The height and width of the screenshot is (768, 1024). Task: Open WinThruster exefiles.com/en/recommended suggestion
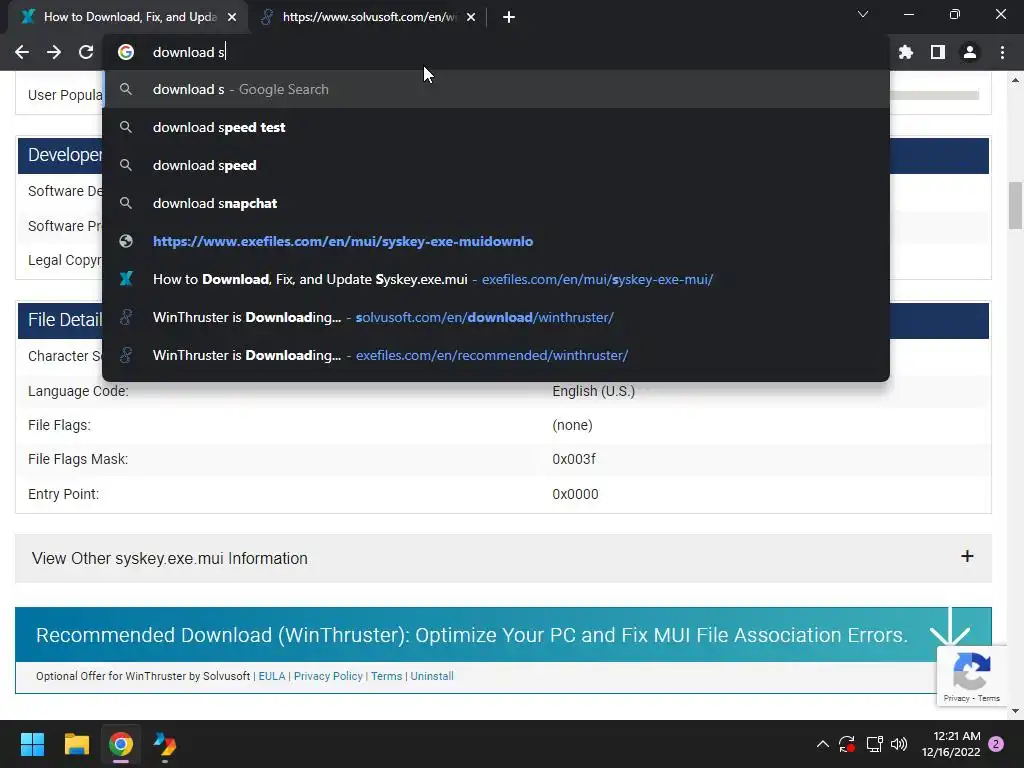coord(496,355)
